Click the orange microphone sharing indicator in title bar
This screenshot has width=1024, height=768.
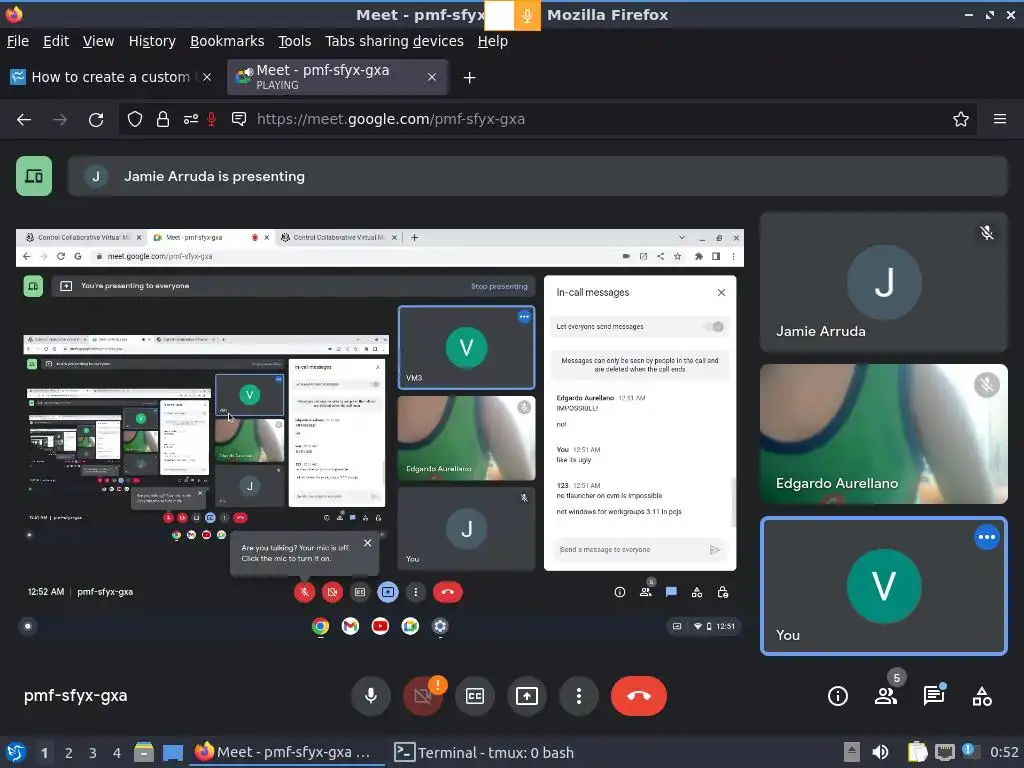pyautogui.click(x=527, y=15)
